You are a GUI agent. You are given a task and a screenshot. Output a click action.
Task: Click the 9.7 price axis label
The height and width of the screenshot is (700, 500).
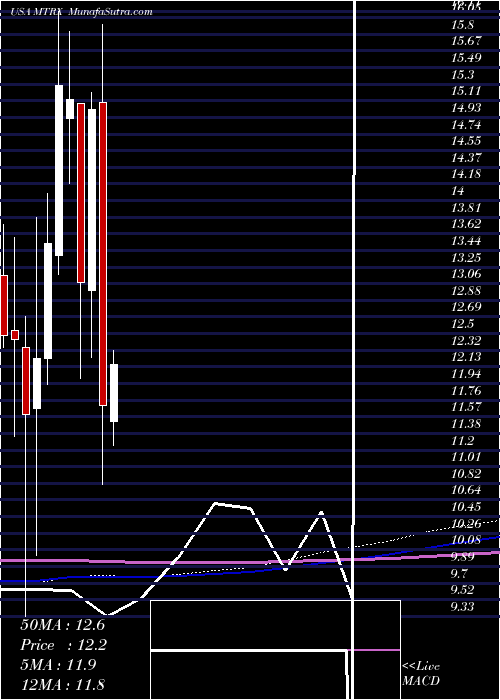pos(461,573)
